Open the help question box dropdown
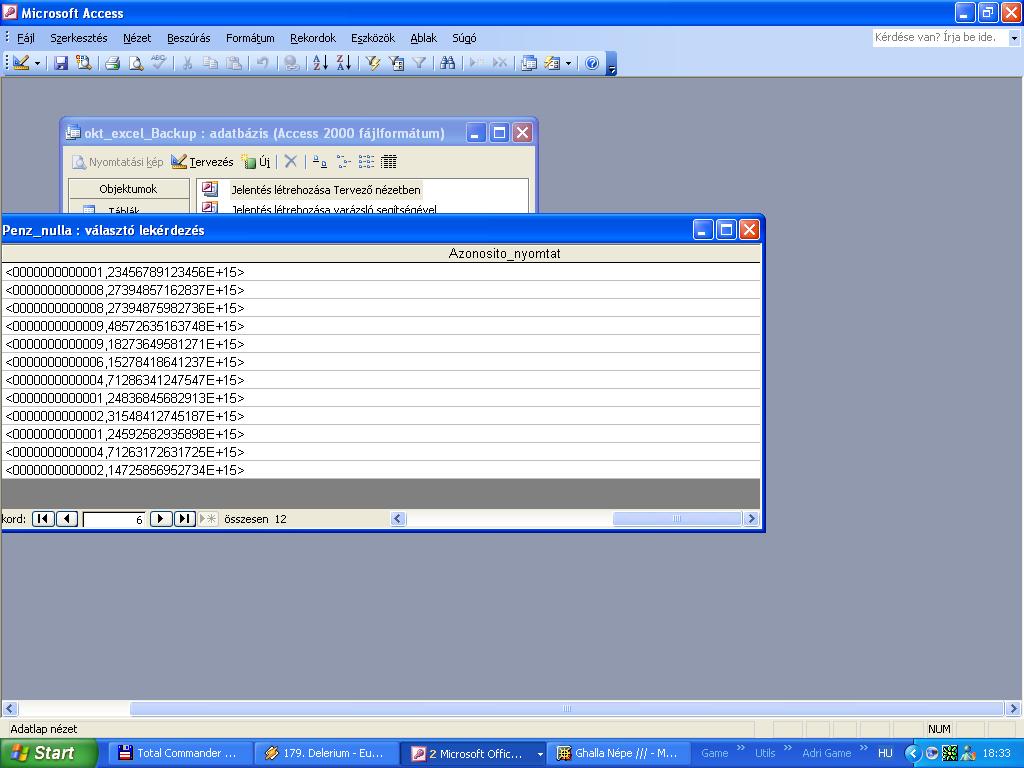 pos(1014,38)
